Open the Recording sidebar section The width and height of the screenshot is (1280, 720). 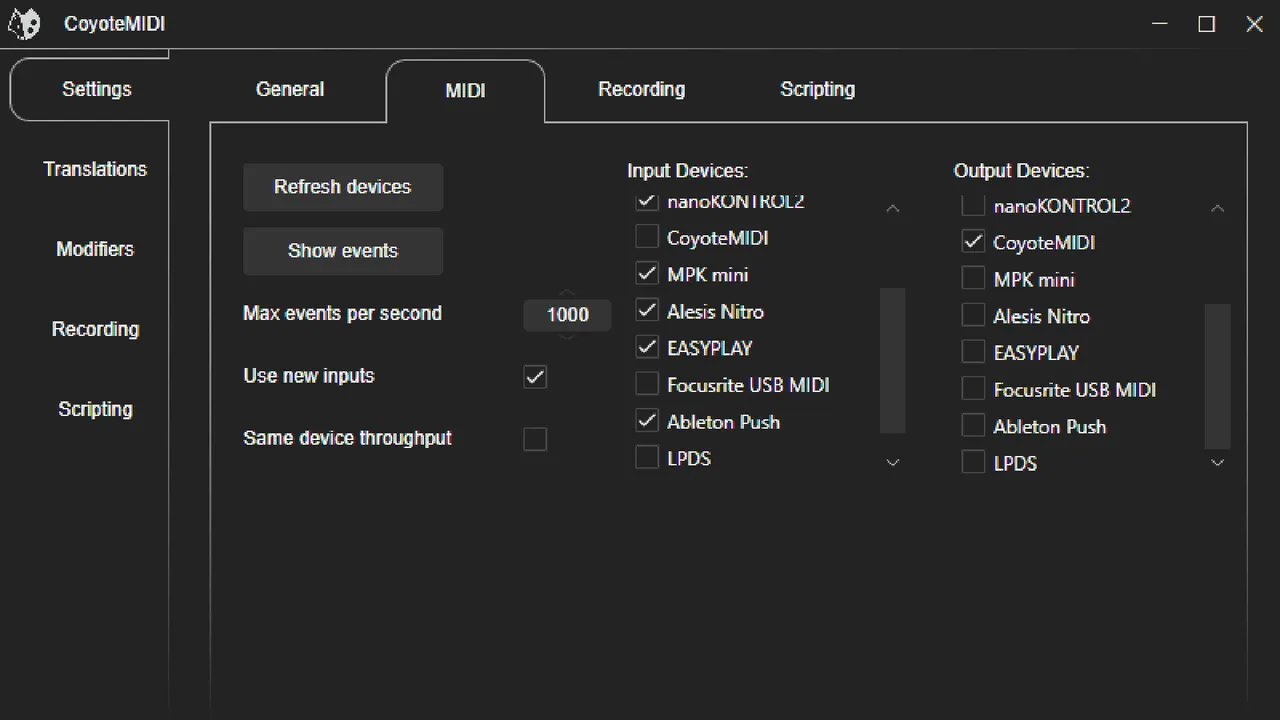95,329
